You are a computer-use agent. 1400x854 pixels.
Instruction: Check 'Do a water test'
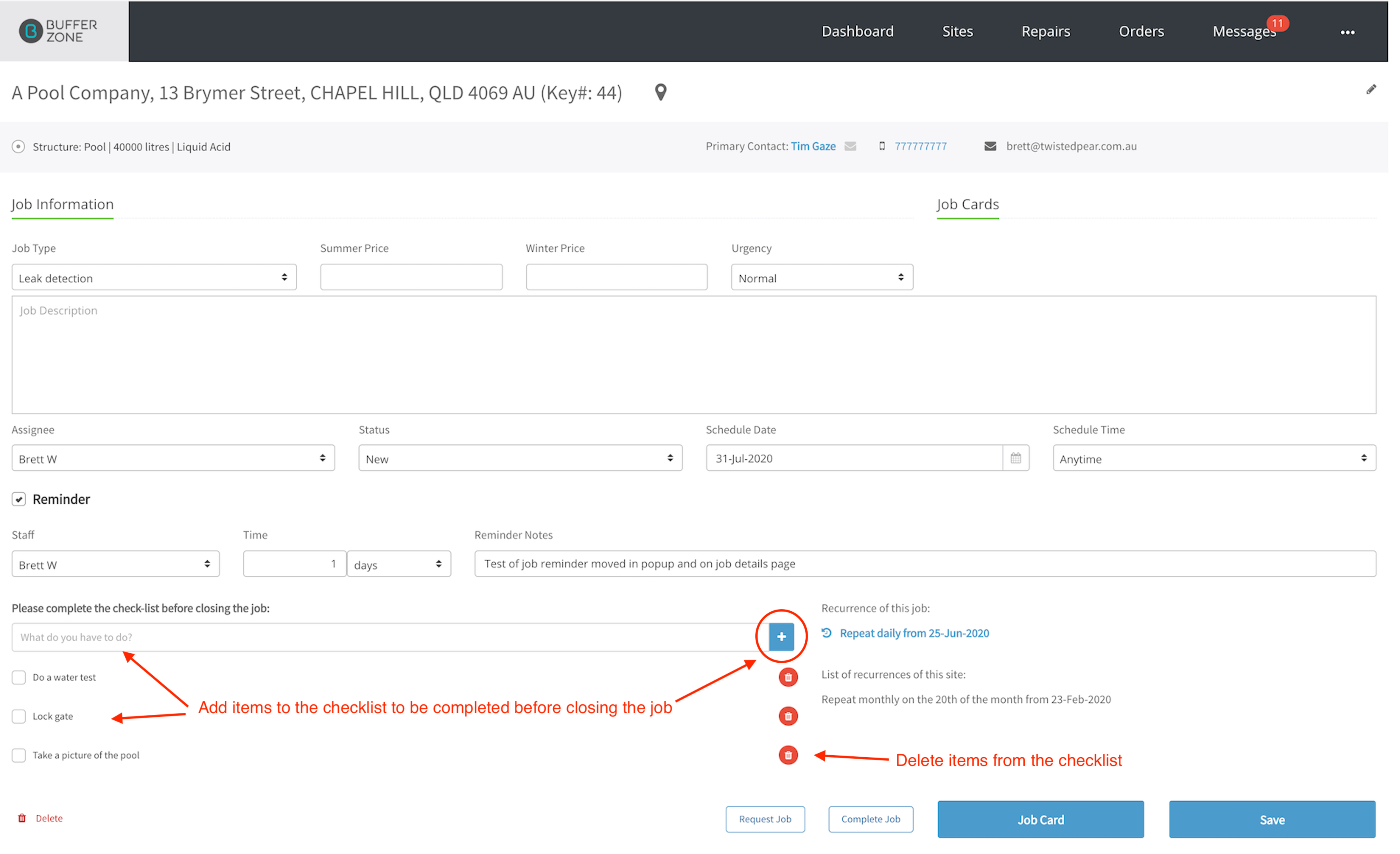[19, 677]
